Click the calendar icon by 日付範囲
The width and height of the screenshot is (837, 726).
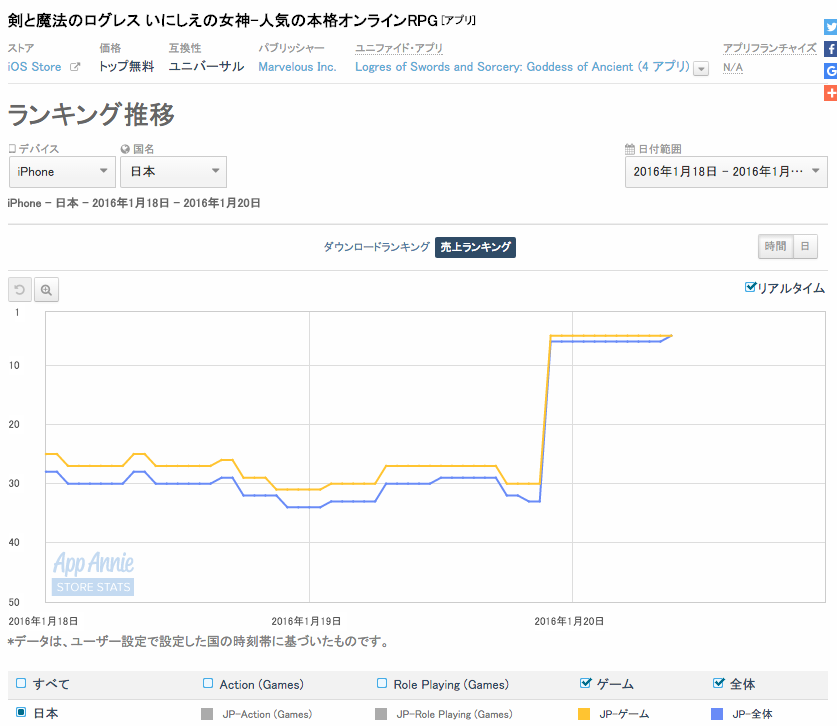click(x=630, y=149)
